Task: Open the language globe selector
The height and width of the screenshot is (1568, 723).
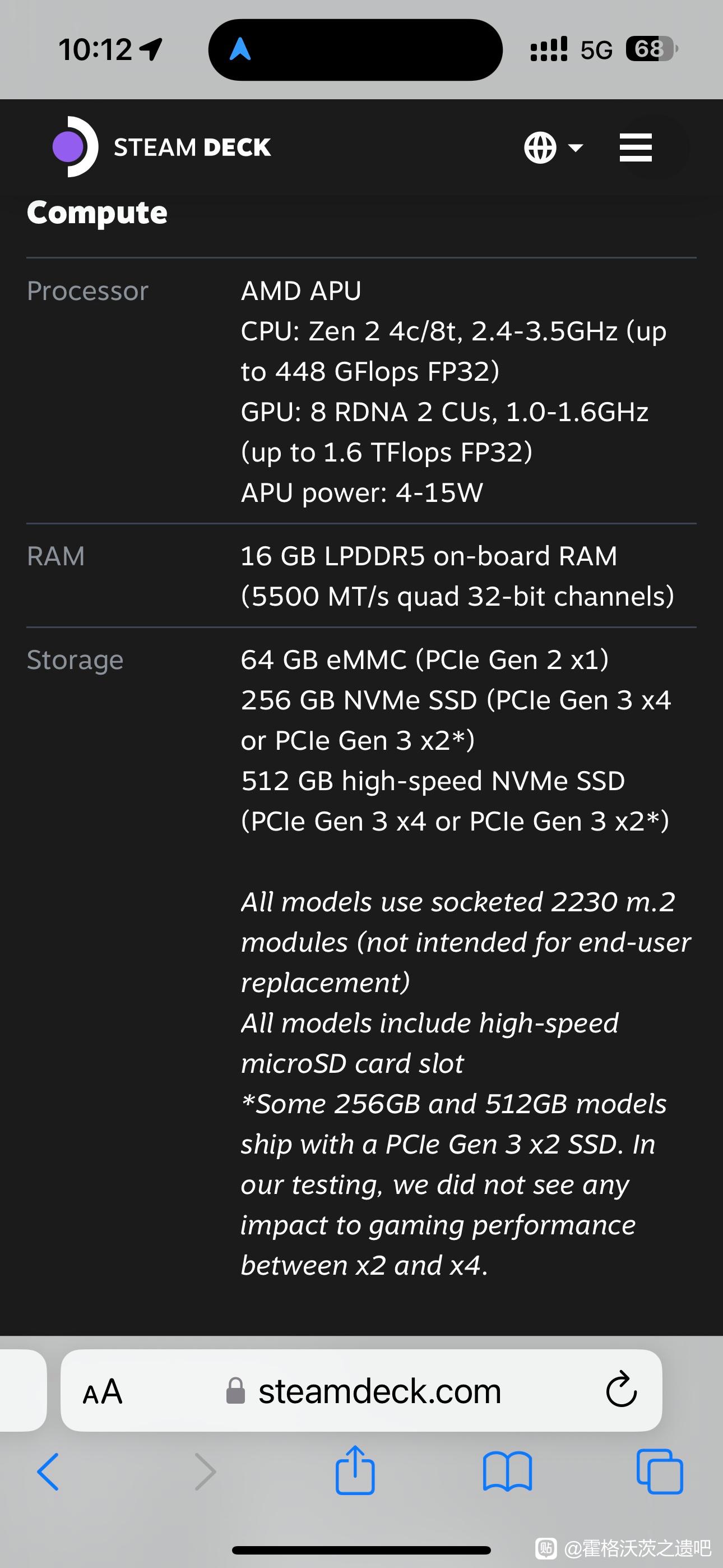Action: [x=540, y=148]
